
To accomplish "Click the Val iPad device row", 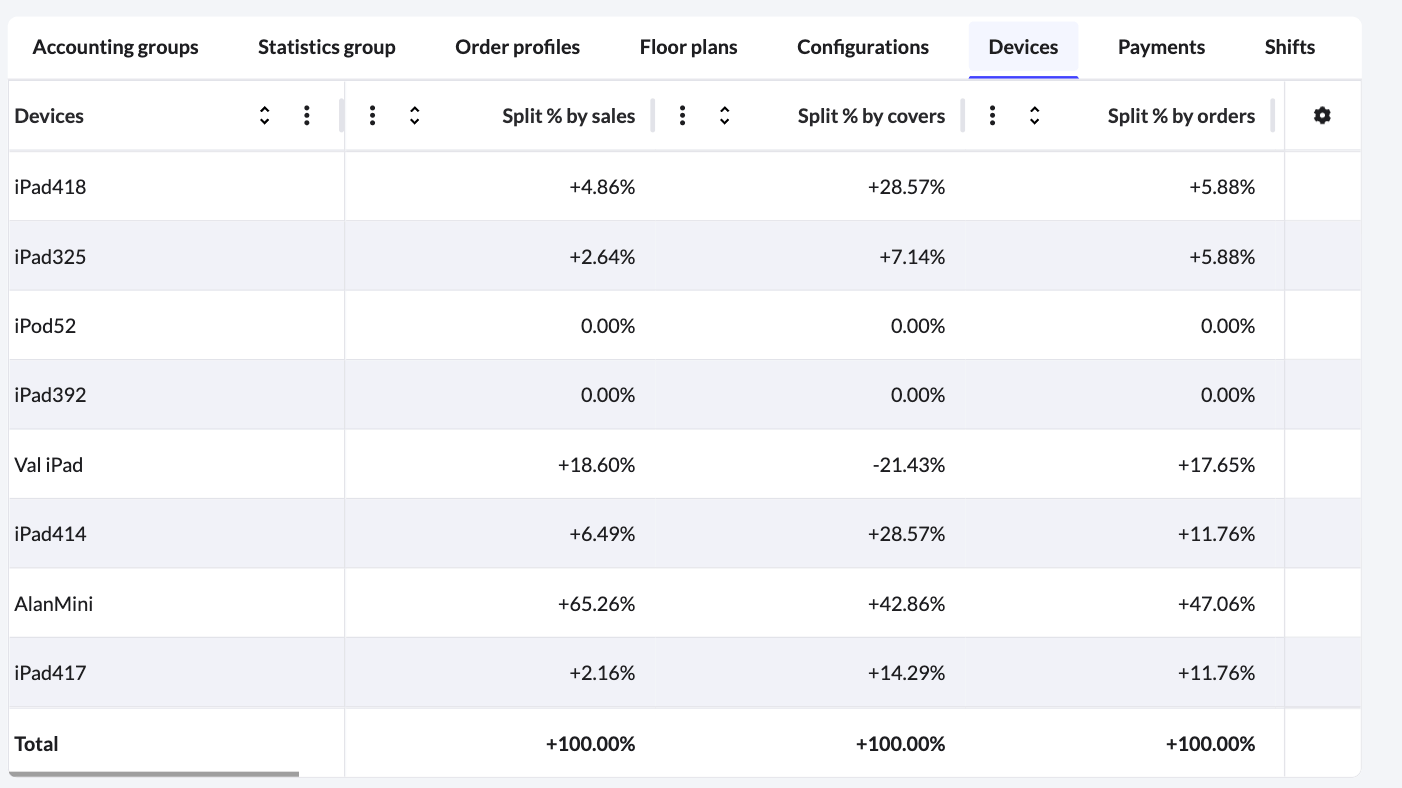I will (x=48, y=465).
